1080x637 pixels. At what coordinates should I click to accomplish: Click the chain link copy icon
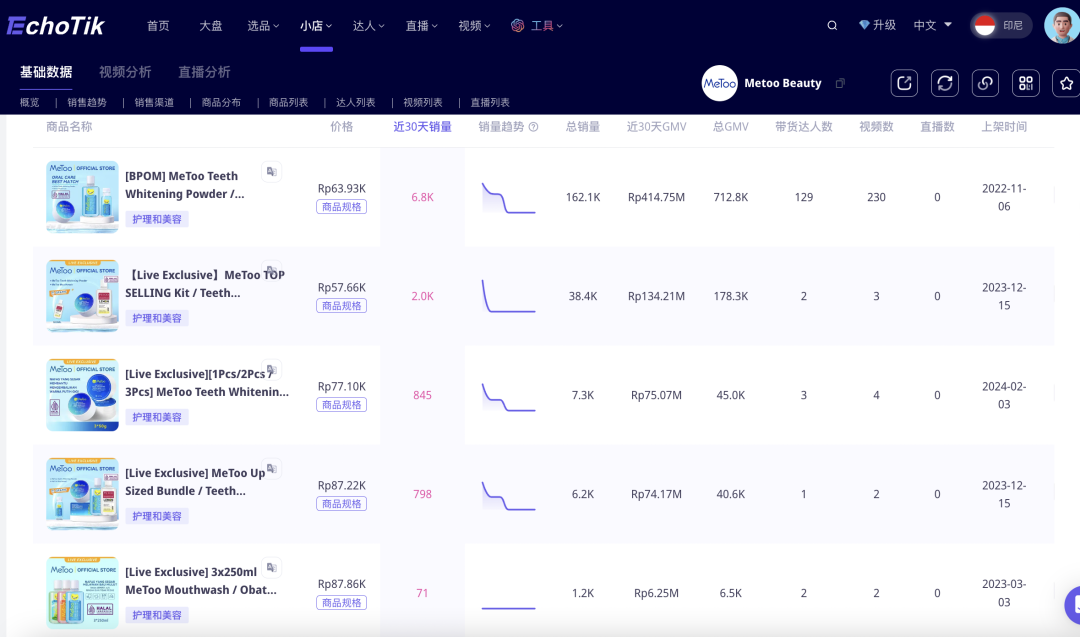(x=985, y=84)
